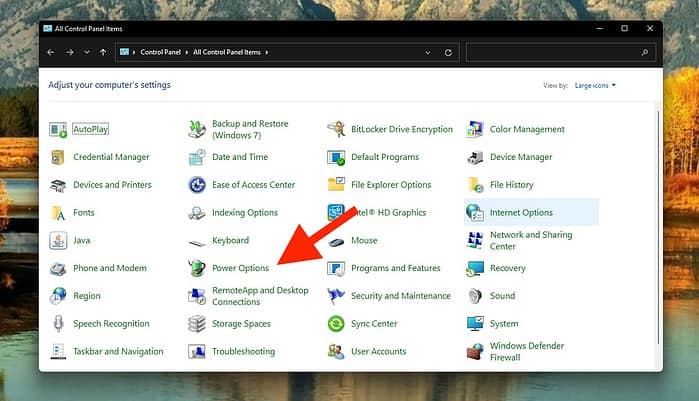699x401 pixels.
Task: Expand the address bar history dropdown
Action: [x=428, y=52]
